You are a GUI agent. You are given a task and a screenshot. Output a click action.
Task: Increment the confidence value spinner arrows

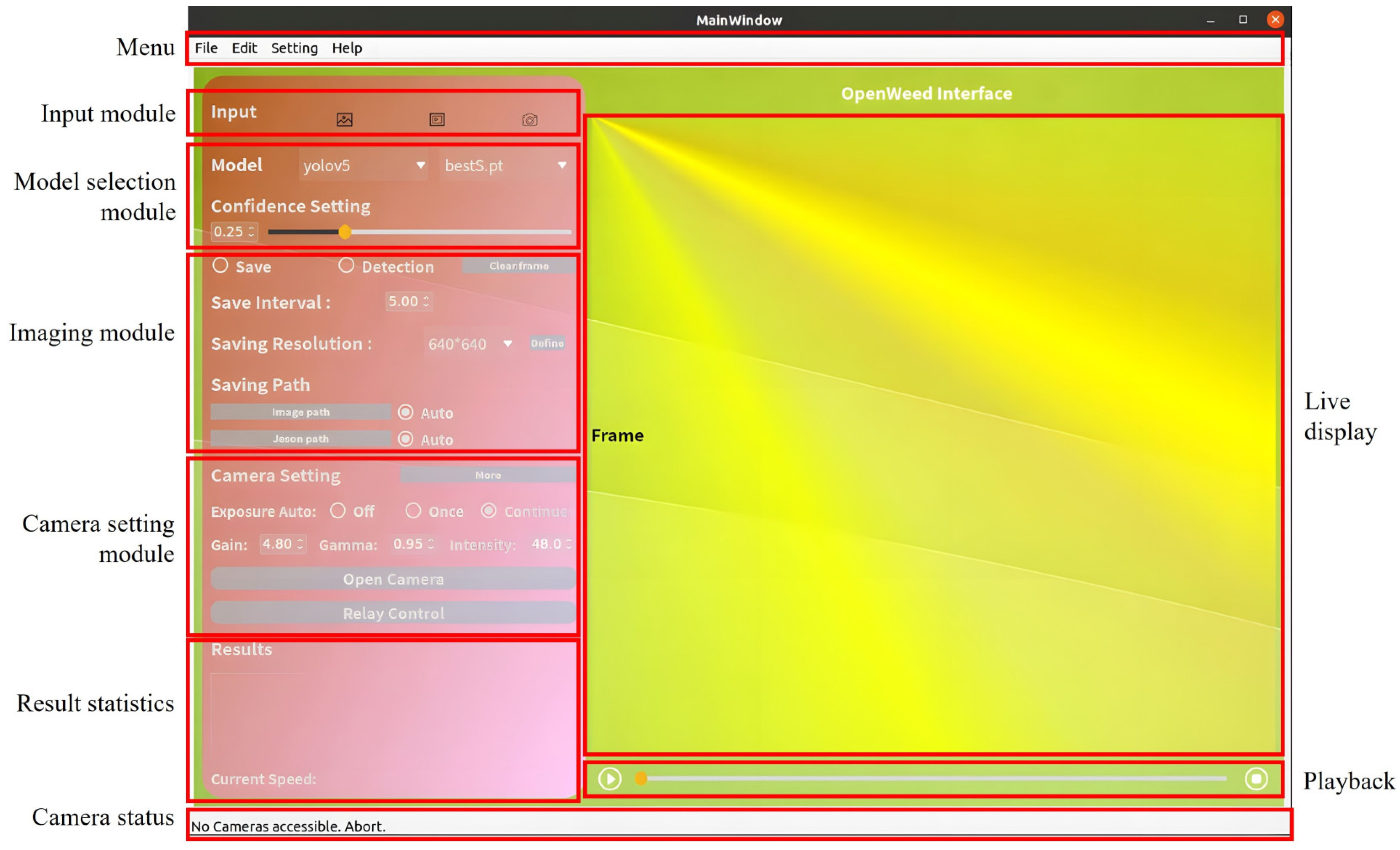click(251, 228)
